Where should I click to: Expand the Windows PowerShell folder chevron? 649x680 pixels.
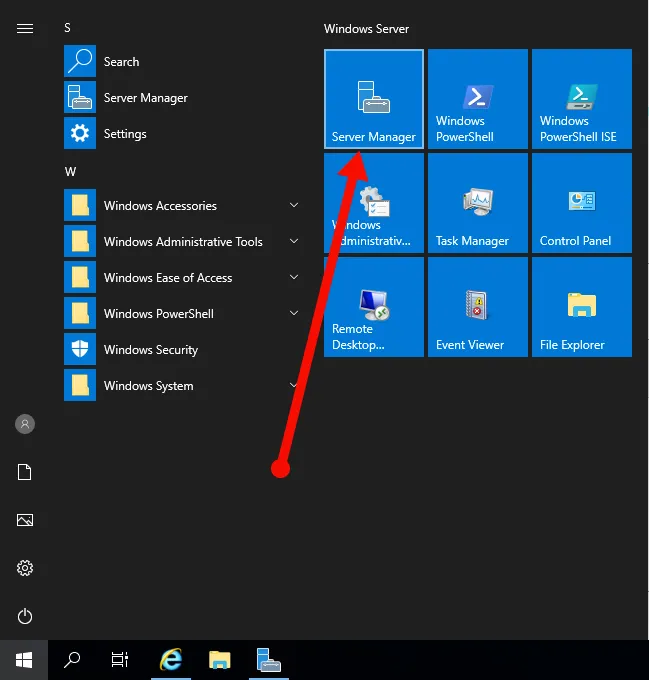pos(294,313)
